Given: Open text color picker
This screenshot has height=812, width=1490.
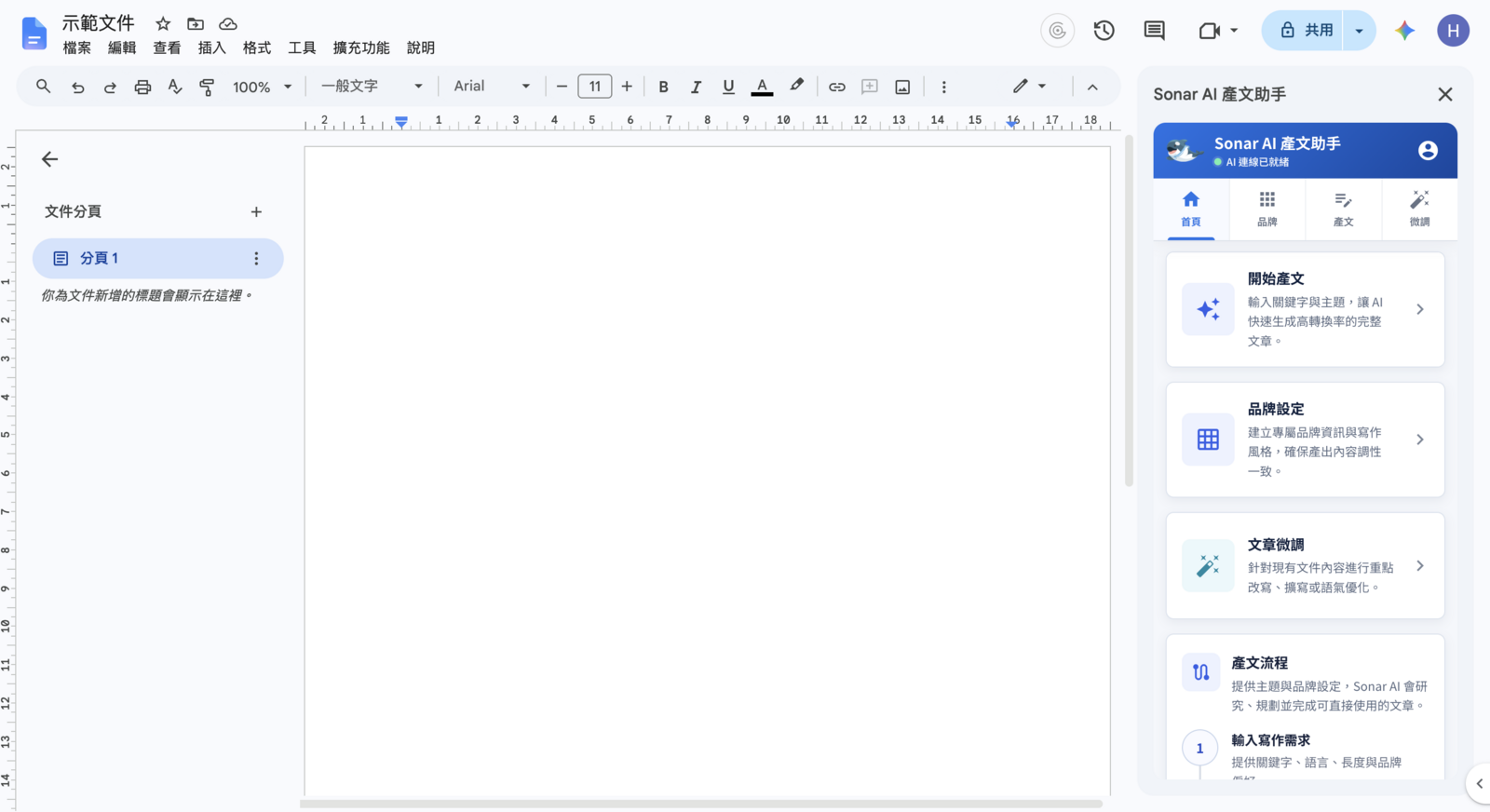Looking at the screenshot, I should pos(762,87).
